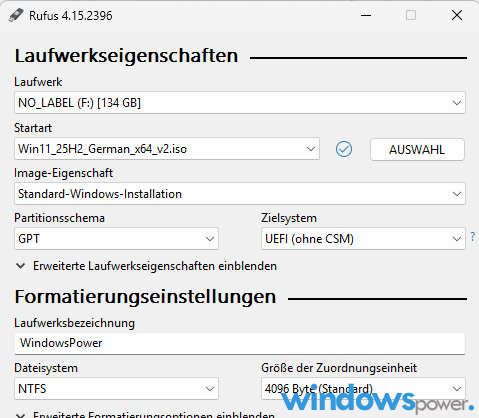Click the ISO checksum checkmark icon
This screenshot has width=479, height=418.
[344, 149]
